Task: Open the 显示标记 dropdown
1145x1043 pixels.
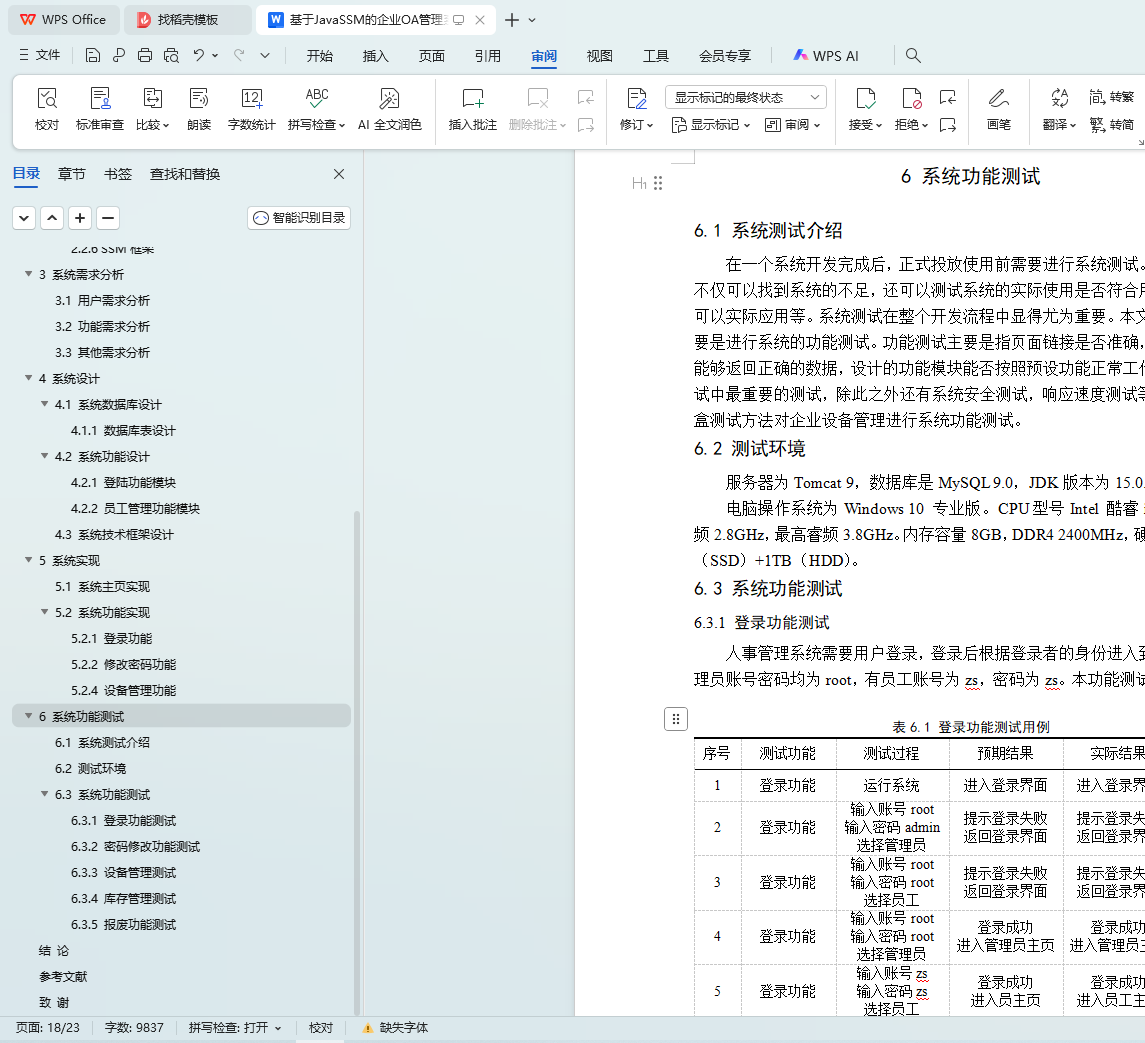Action: click(x=711, y=125)
